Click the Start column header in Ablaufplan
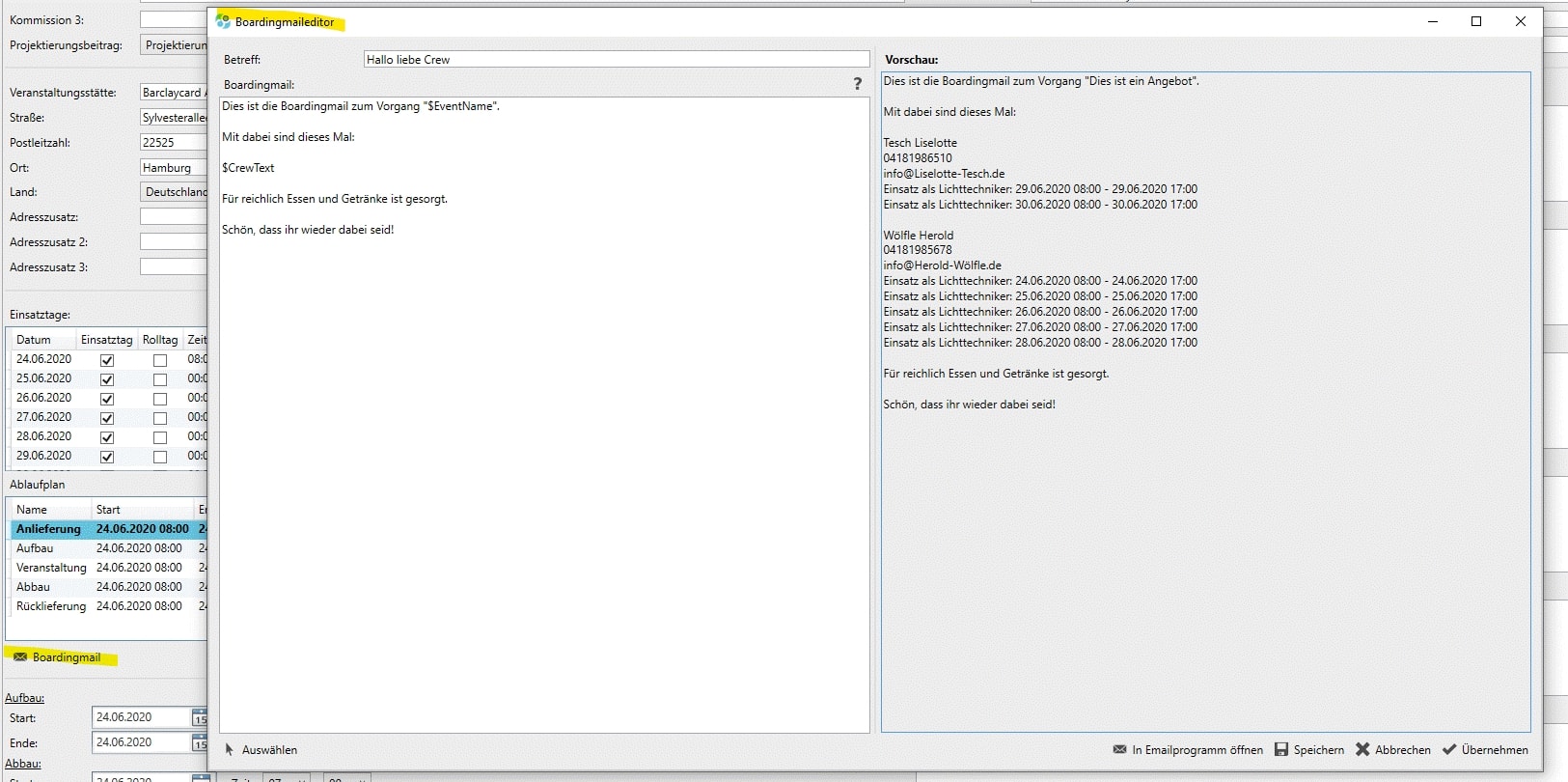 tap(143, 510)
